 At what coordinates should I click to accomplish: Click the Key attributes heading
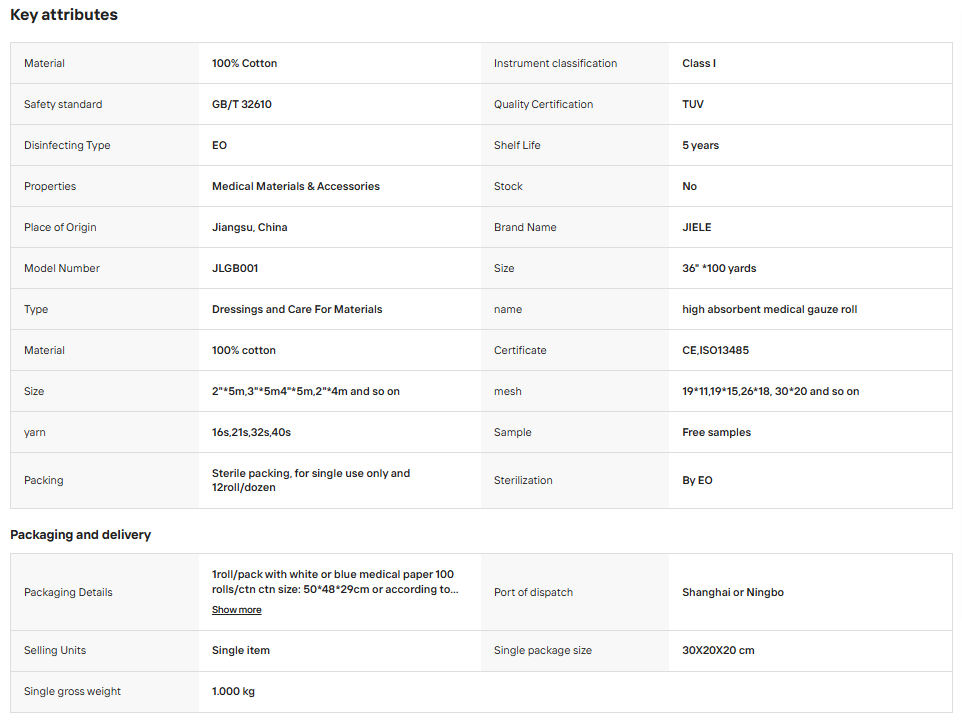[x=64, y=15]
